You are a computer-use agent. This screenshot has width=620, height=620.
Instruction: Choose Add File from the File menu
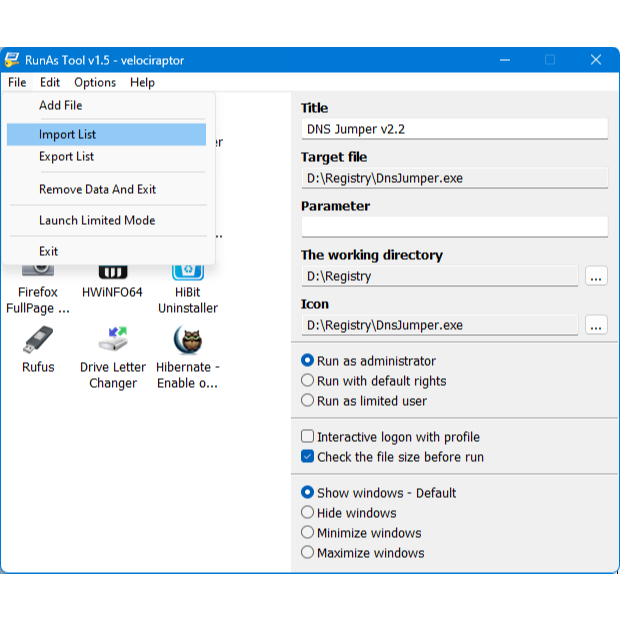(x=107, y=105)
